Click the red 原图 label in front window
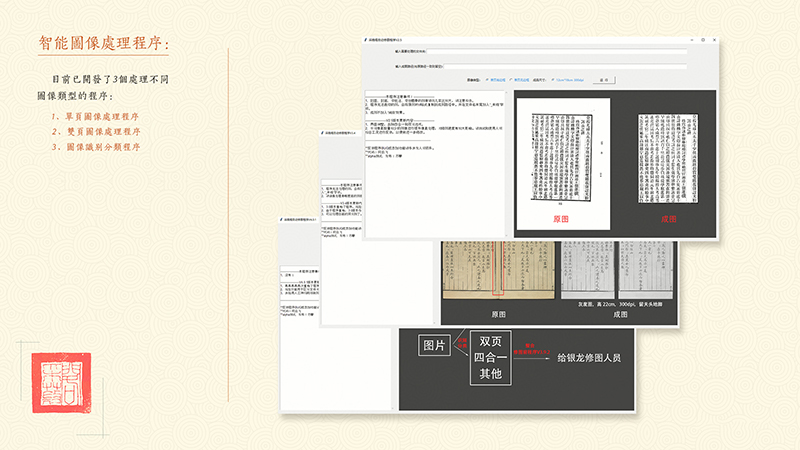This screenshot has height=450, width=800. (561, 219)
